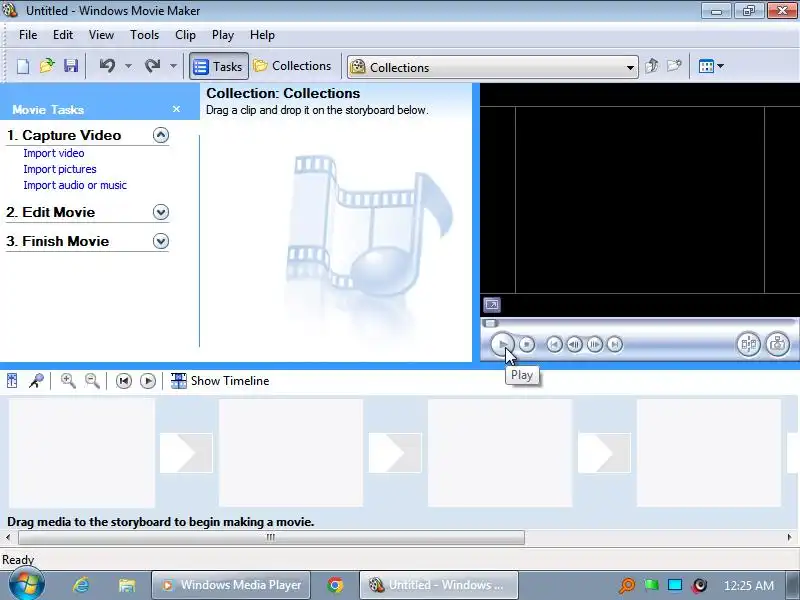The width and height of the screenshot is (800, 600).
Task: Click the Import video link
Action: 54,153
